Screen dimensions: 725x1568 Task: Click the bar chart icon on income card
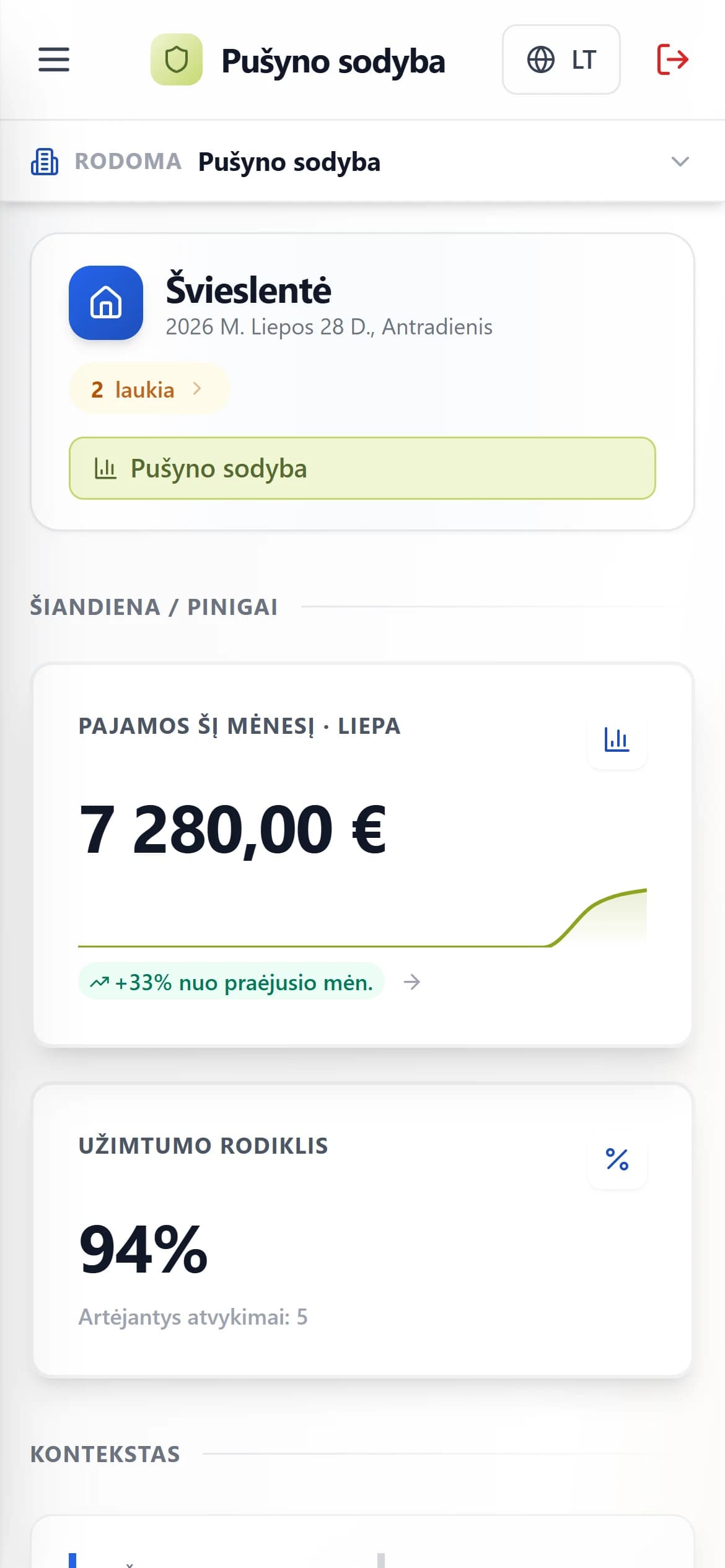point(617,739)
